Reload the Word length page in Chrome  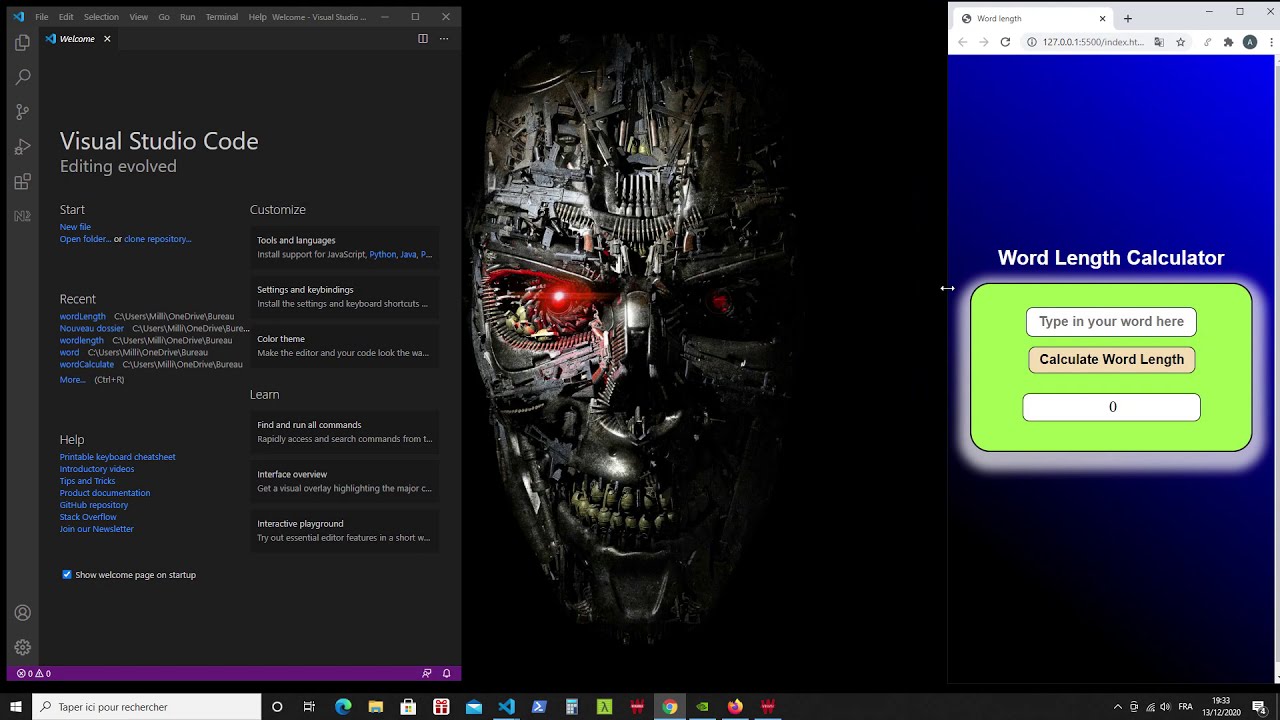coord(1005,42)
